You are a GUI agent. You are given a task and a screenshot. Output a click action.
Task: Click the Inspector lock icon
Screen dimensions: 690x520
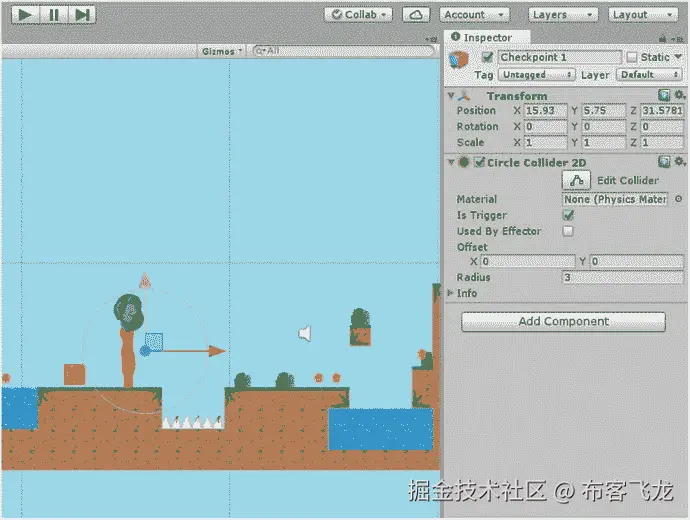[x=663, y=39]
